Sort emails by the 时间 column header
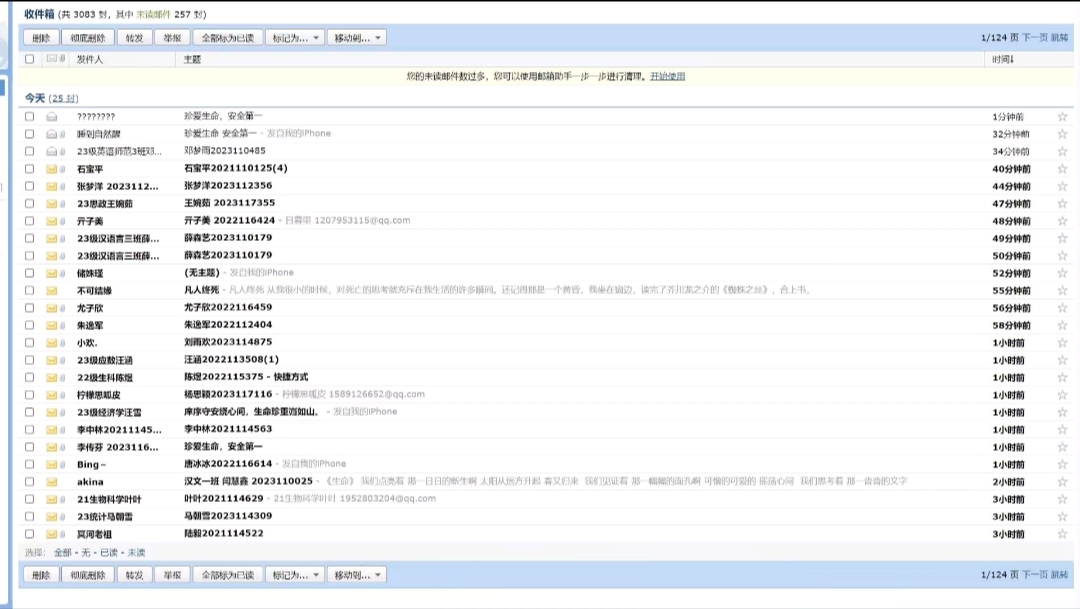Viewport: 1080px width, 609px height. click(1002, 60)
